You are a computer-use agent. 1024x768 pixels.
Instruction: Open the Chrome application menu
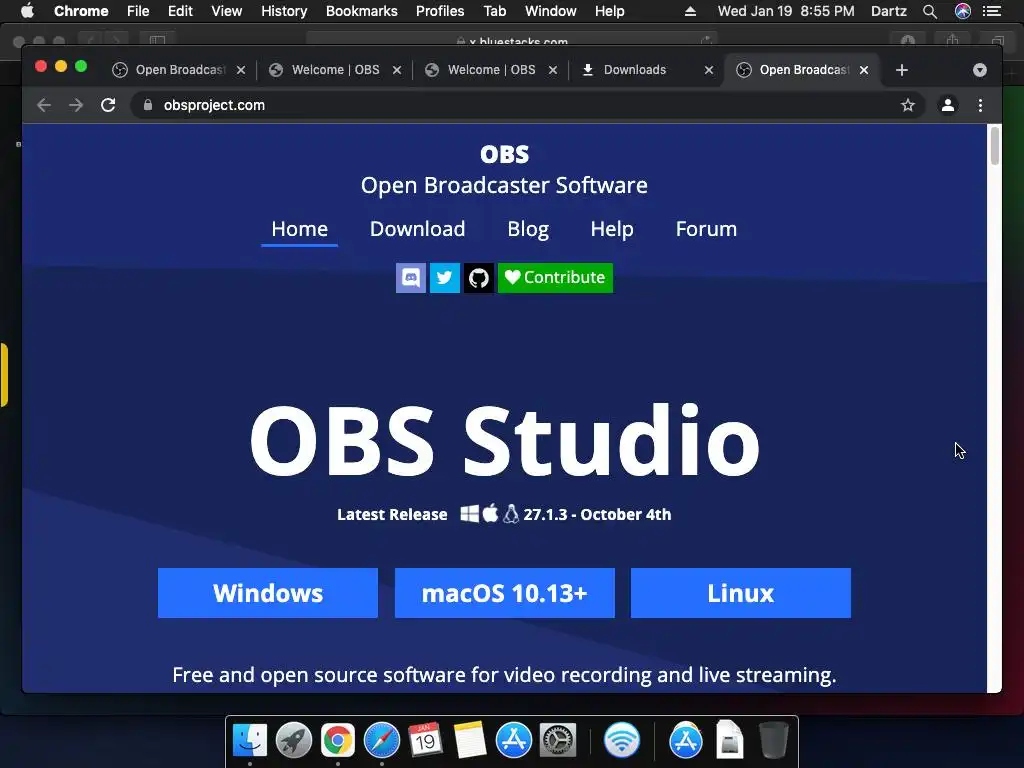pyautogui.click(x=81, y=11)
